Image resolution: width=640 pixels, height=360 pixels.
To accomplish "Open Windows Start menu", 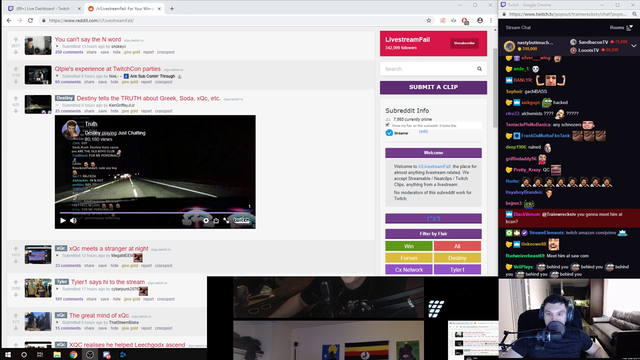I will click(x=8, y=354).
